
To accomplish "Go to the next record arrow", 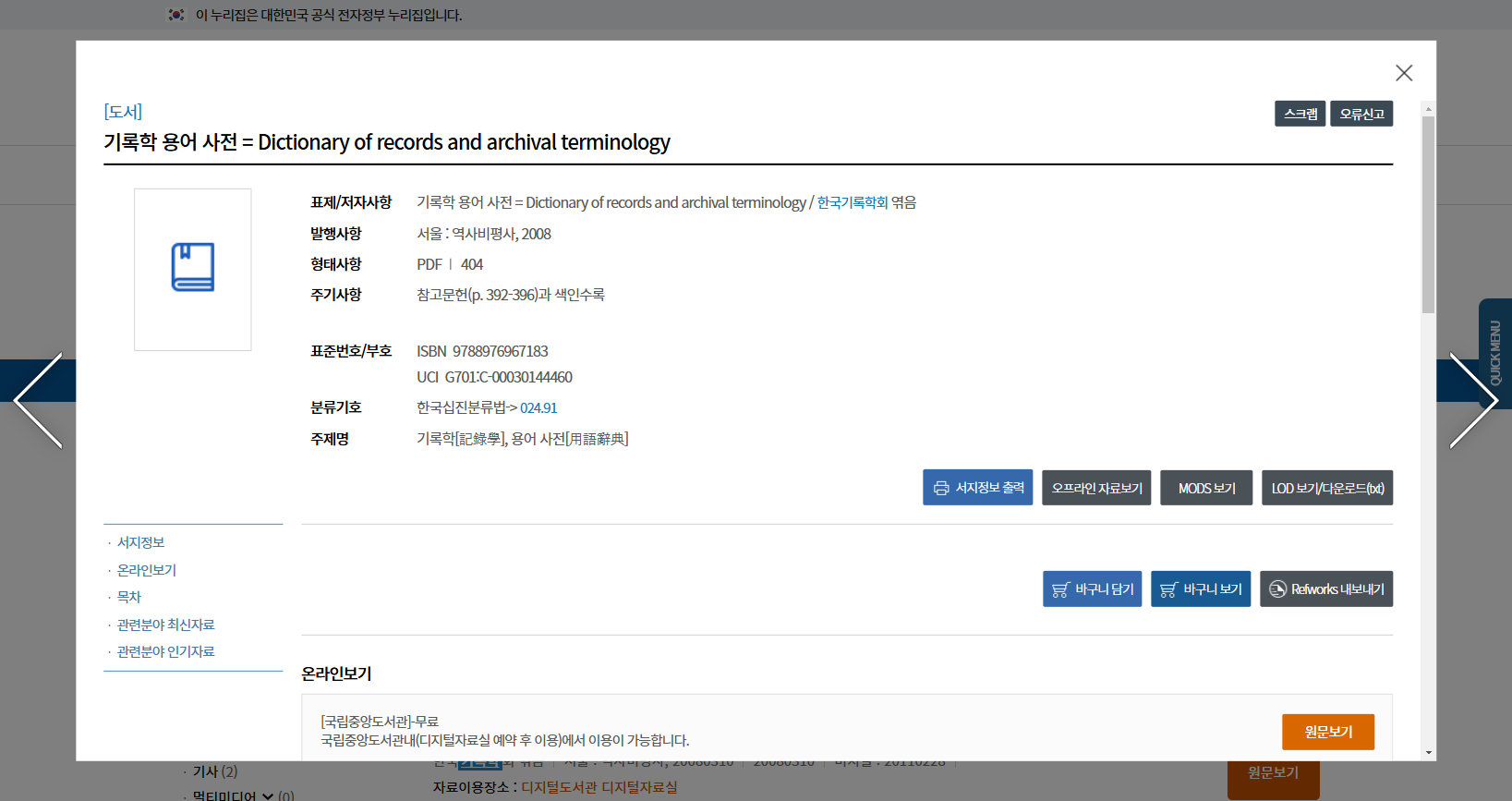I will tap(1472, 400).
